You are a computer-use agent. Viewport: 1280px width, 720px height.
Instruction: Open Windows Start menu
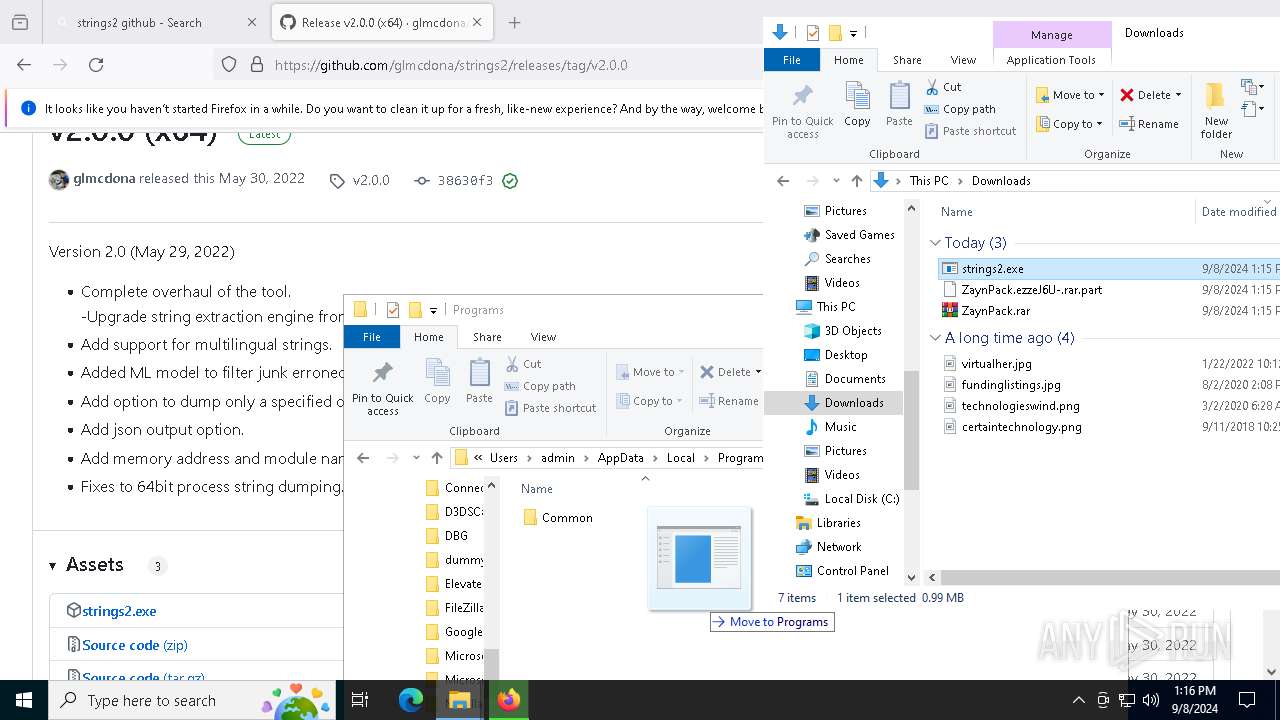pos(24,700)
